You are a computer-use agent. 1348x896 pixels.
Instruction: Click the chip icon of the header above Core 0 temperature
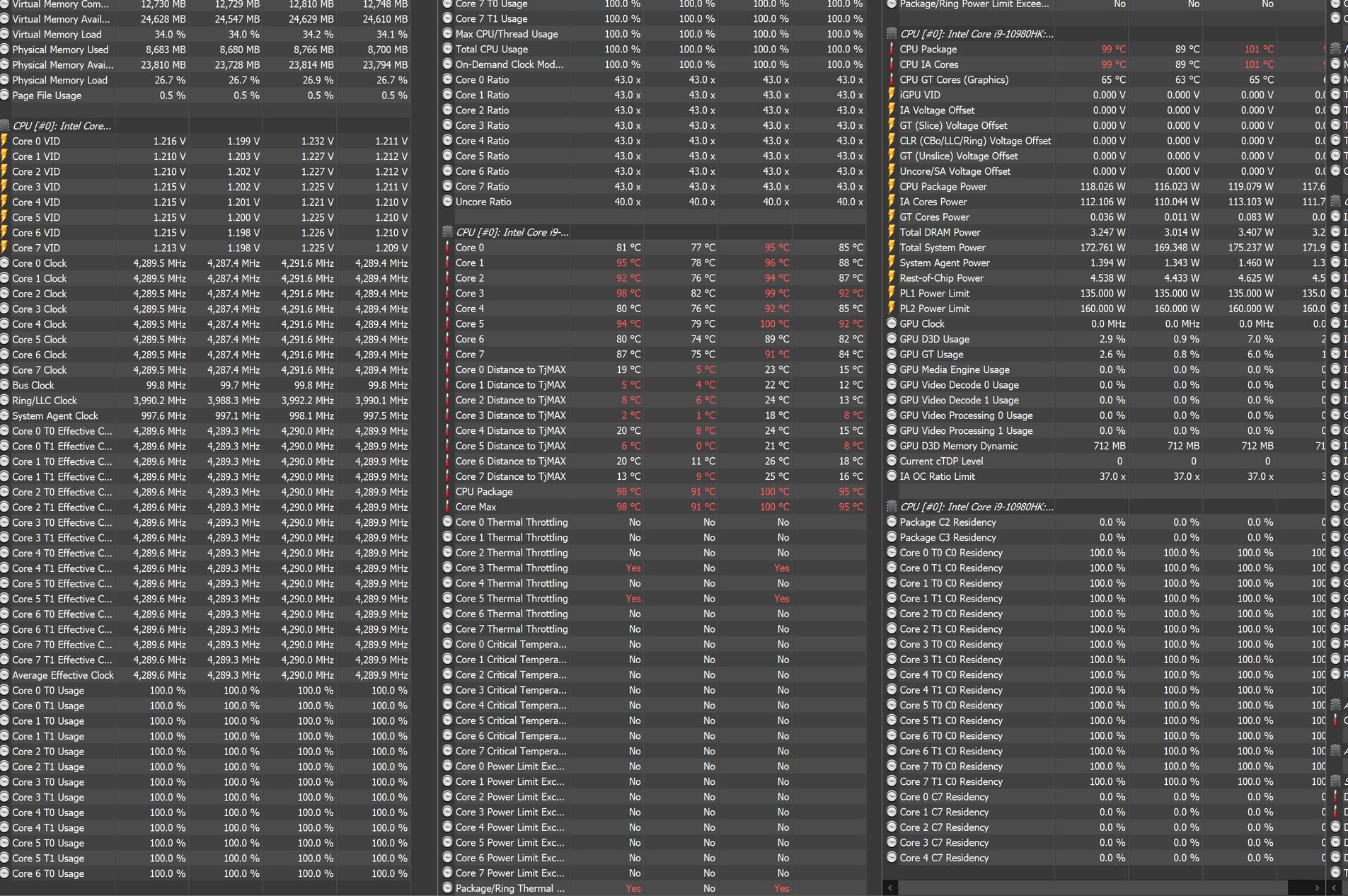coord(447,232)
